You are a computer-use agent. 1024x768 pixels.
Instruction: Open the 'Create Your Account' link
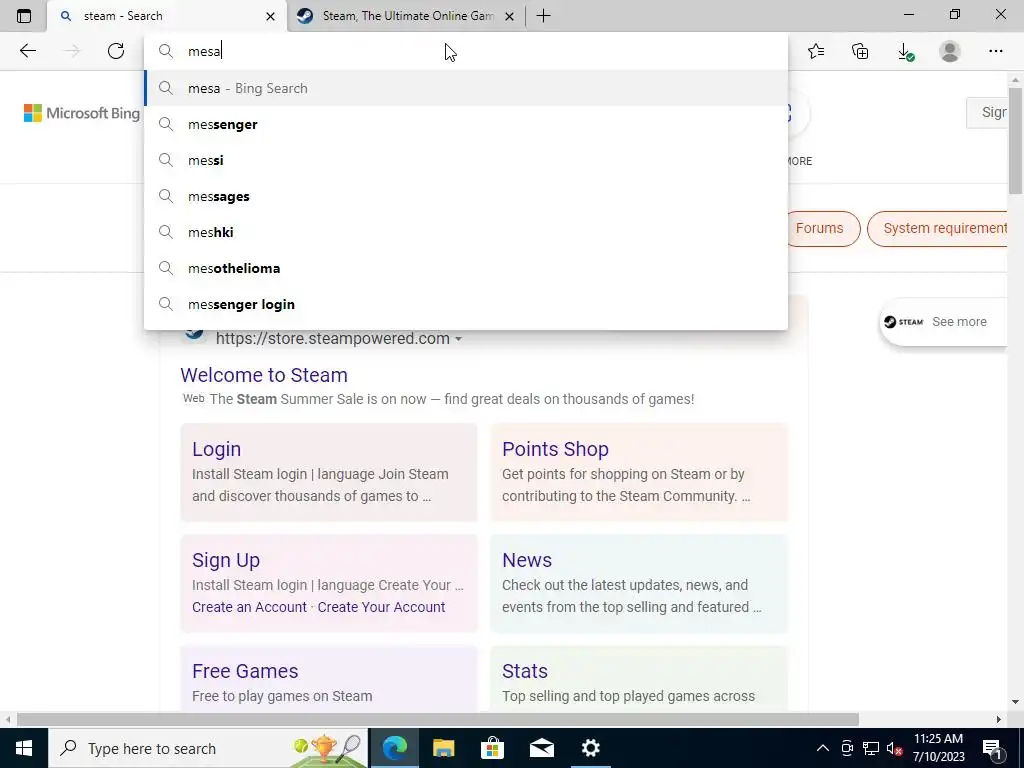[381, 607]
